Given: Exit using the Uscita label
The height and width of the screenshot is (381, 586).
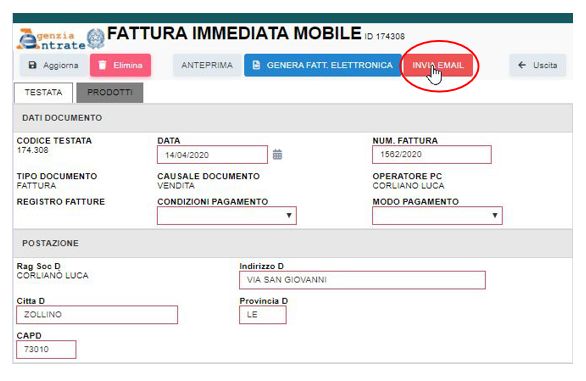Looking at the screenshot, I should pos(545,65).
